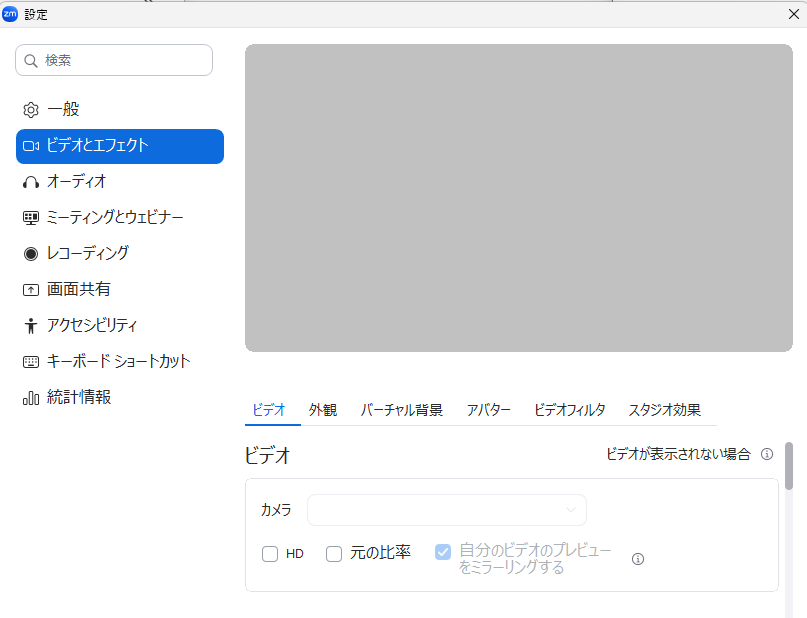Open レコーディング settings
807x618 pixels.
pyautogui.click(x=120, y=254)
